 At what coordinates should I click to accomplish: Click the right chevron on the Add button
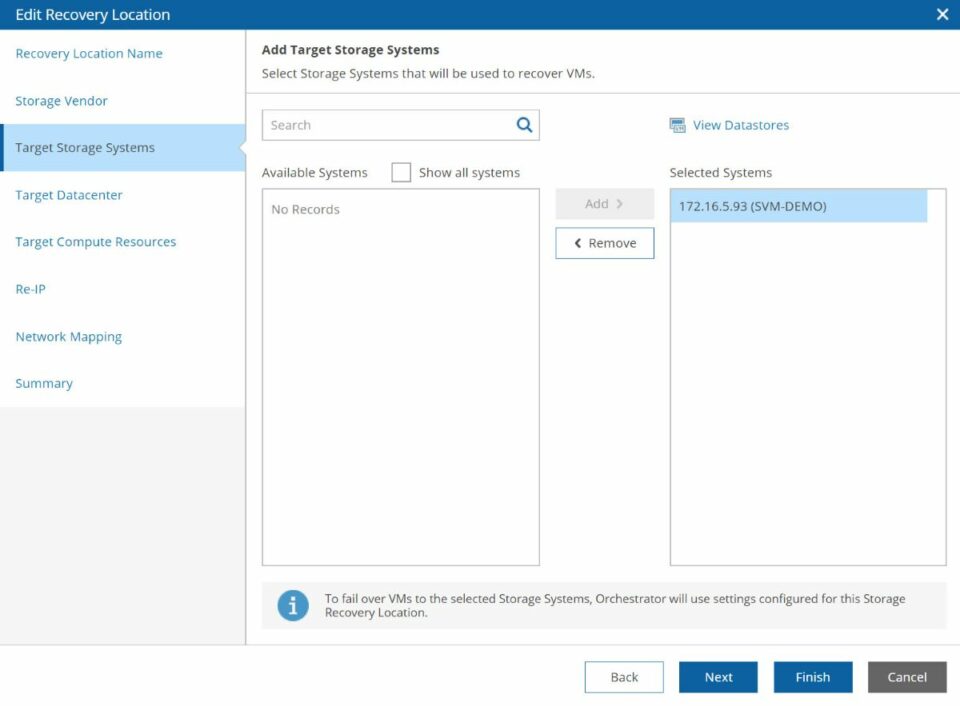(618, 203)
